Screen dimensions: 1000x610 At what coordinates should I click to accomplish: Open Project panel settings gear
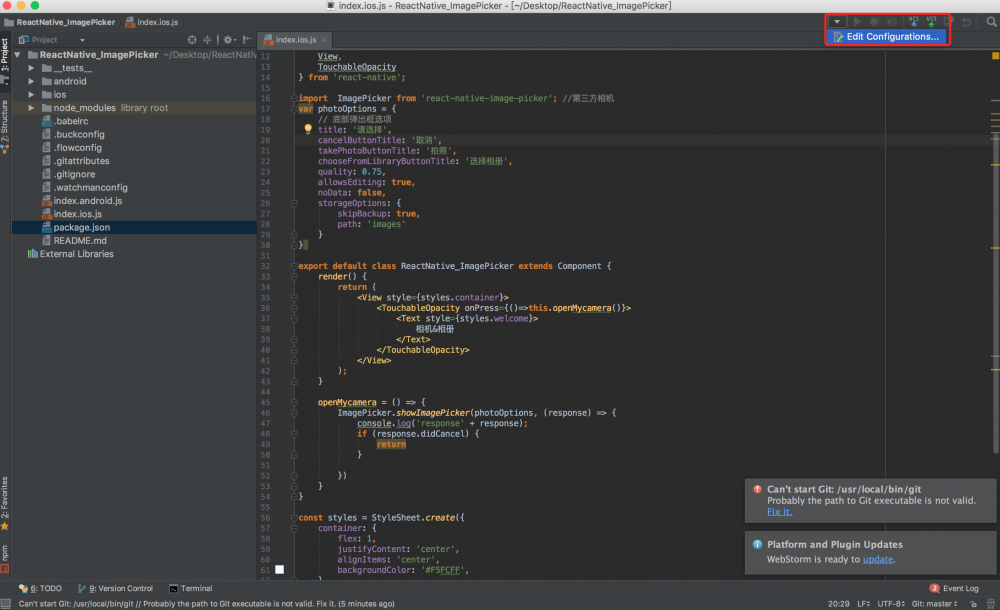coord(229,40)
